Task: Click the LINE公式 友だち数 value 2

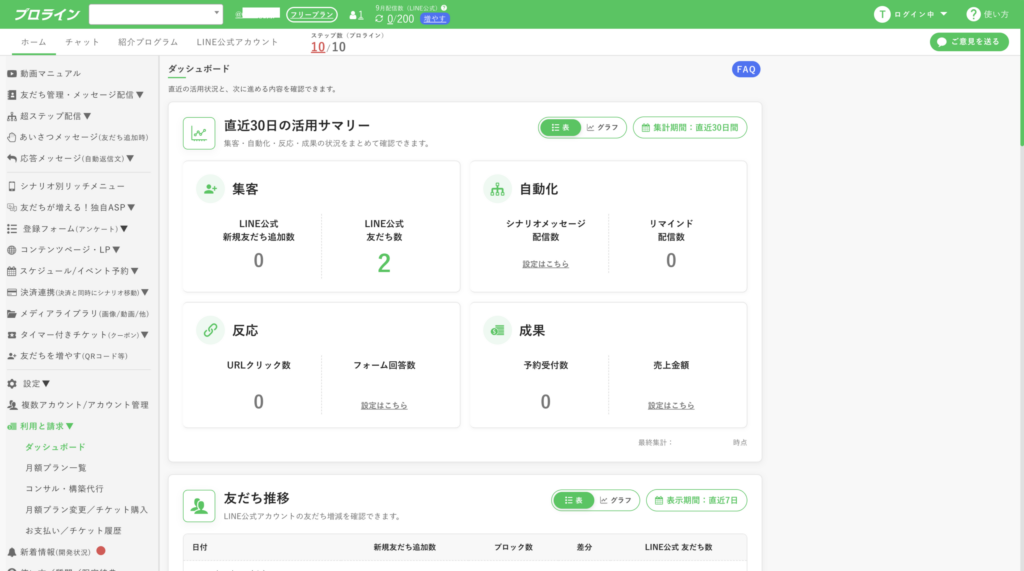Action: (384, 263)
